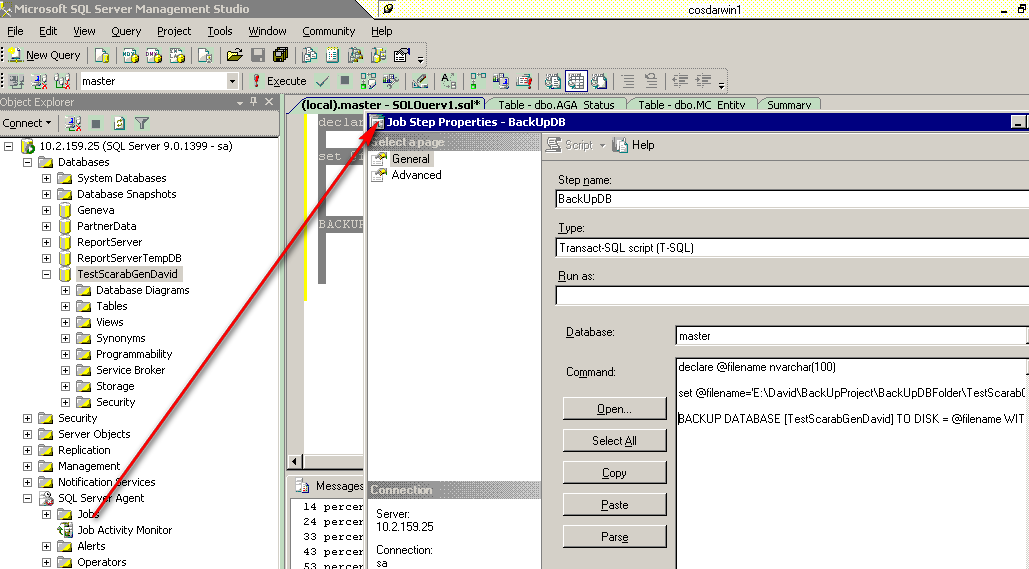This screenshot has width=1029, height=569.
Task: Expand the System Databases node
Action: (47, 179)
